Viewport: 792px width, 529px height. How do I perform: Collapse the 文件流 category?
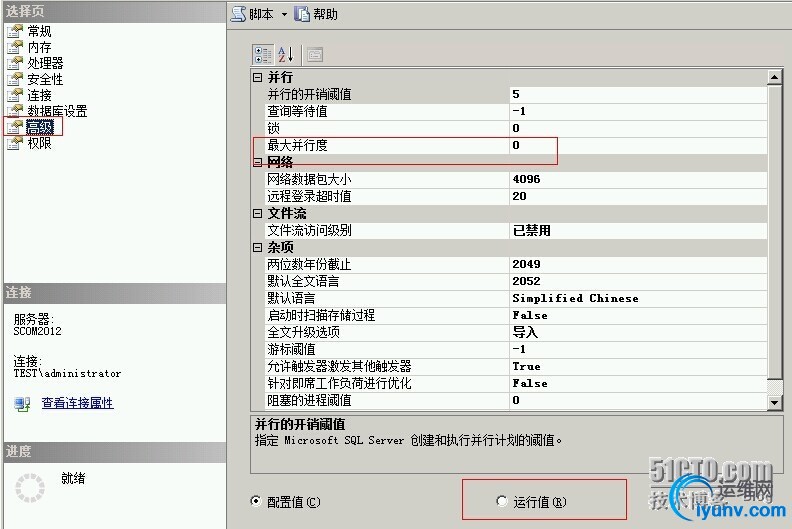(258, 213)
